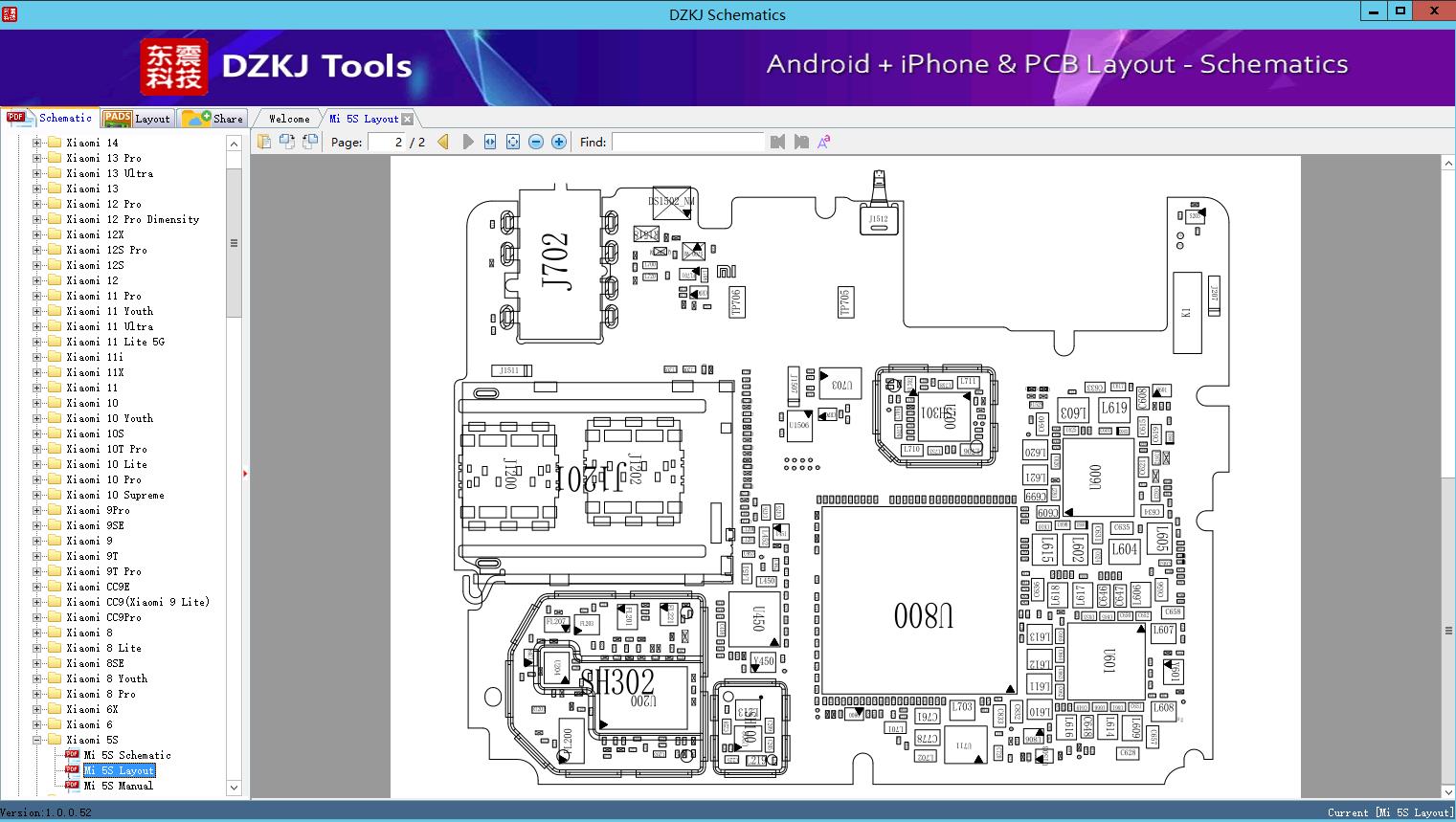The width and height of the screenshot is (1456, 822).
Task: Click the Xiaomi 8 Lite folder icon
Action: tap(55, 648)
